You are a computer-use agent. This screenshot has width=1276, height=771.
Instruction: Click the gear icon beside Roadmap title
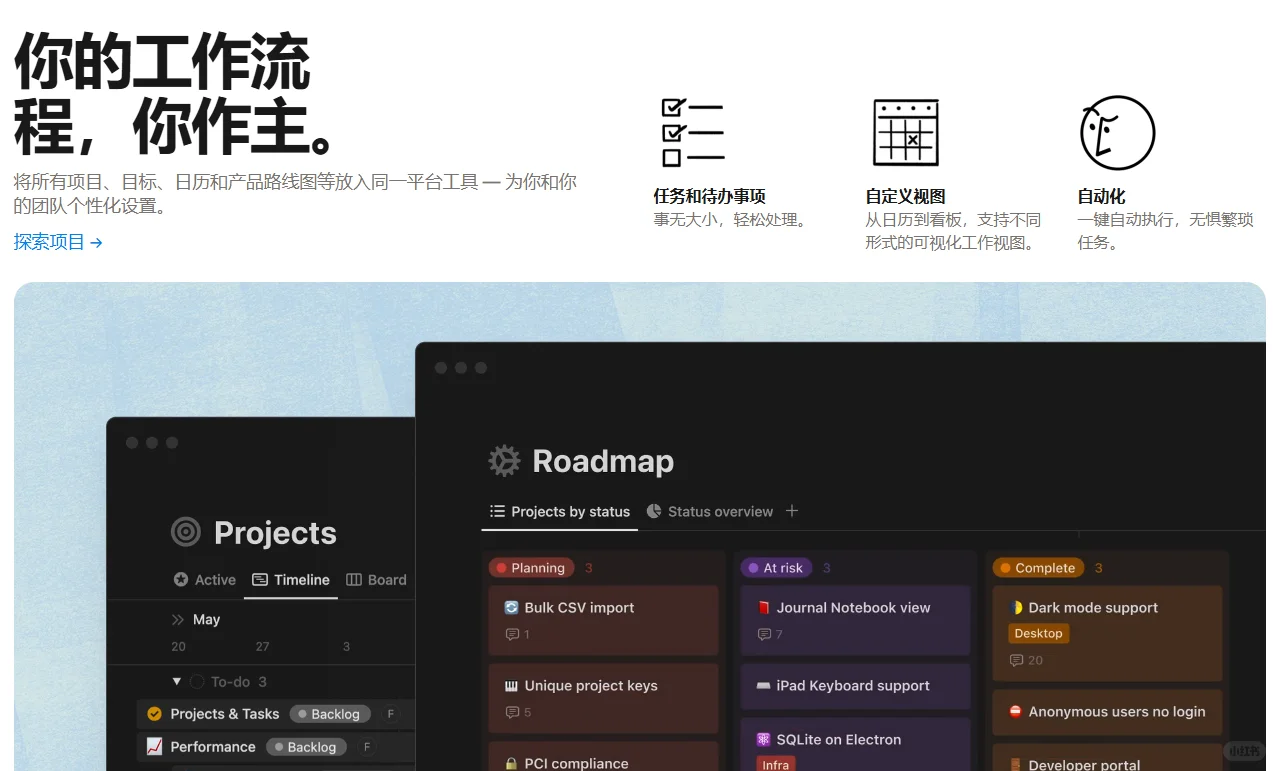point(504,460)
